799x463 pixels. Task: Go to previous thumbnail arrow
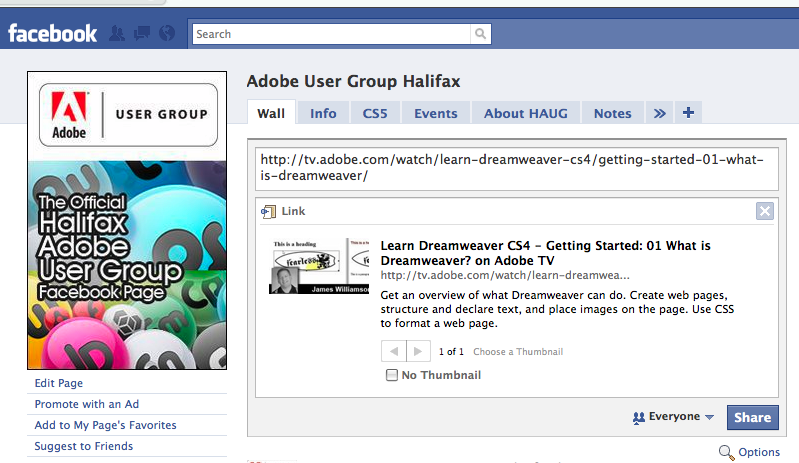(x=395, y=351)
